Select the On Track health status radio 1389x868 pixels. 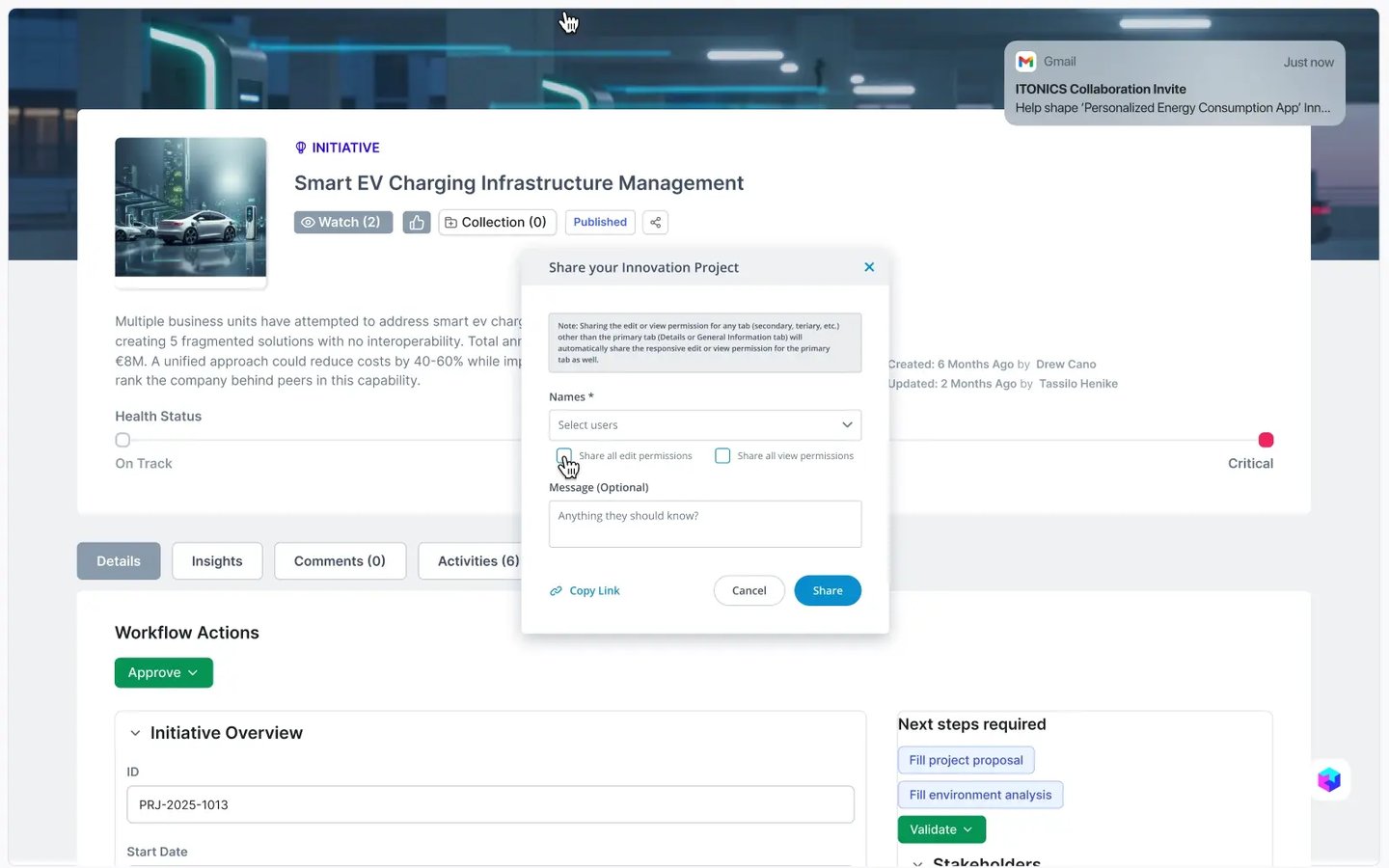click(123, 440)
